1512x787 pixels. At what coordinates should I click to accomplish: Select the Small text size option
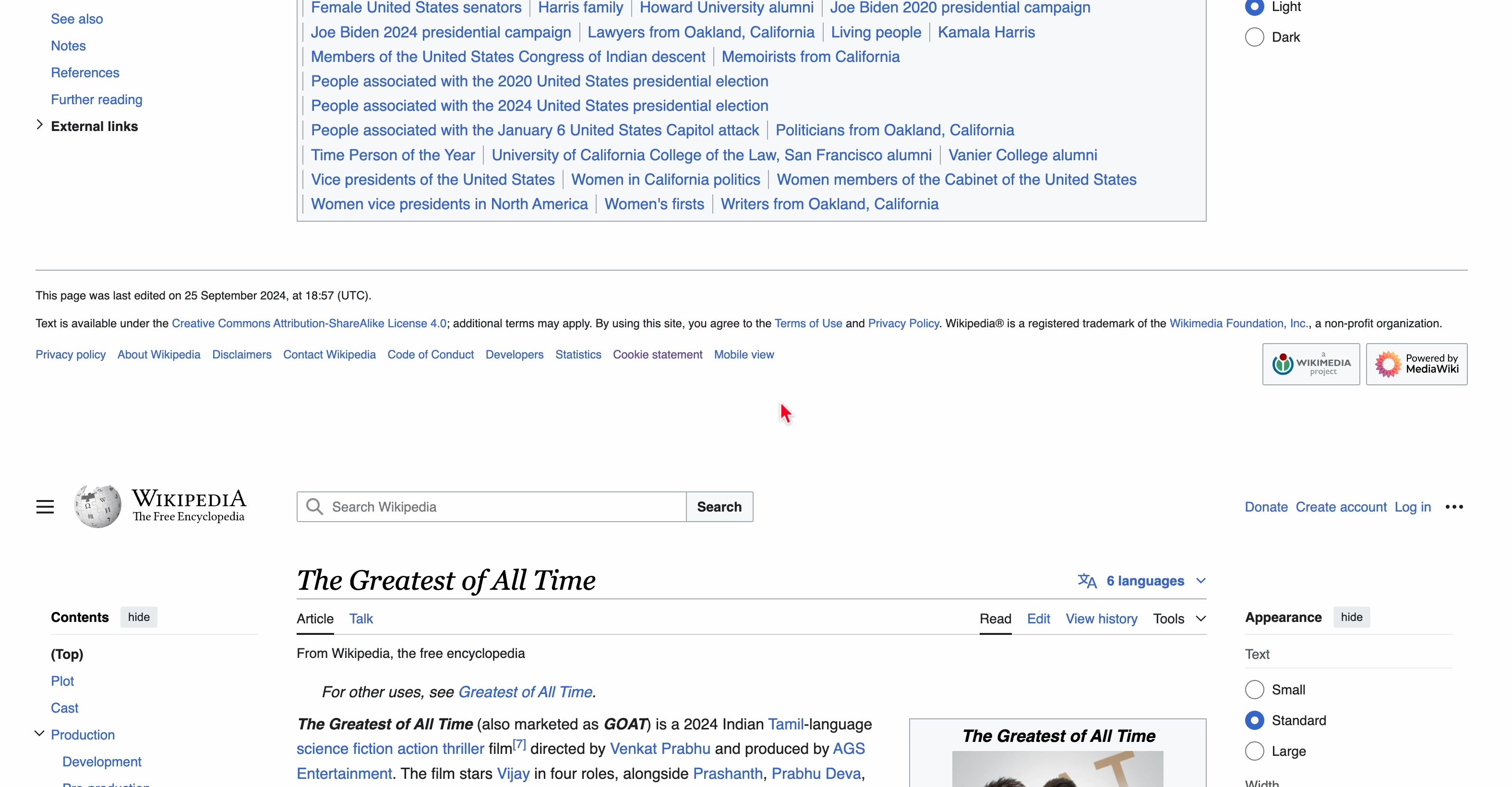coord(1254,690)
